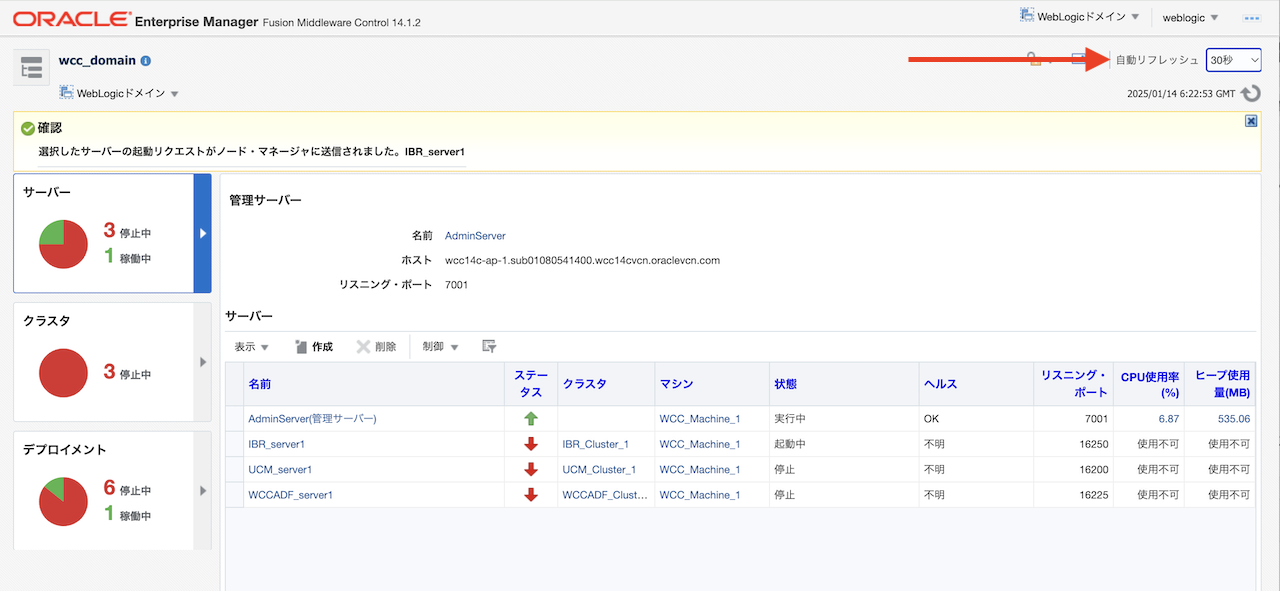Viewport: 1280px width, 591px height.
Task: Click the host name wcc14c-ap-1 text
Action: 582,261
